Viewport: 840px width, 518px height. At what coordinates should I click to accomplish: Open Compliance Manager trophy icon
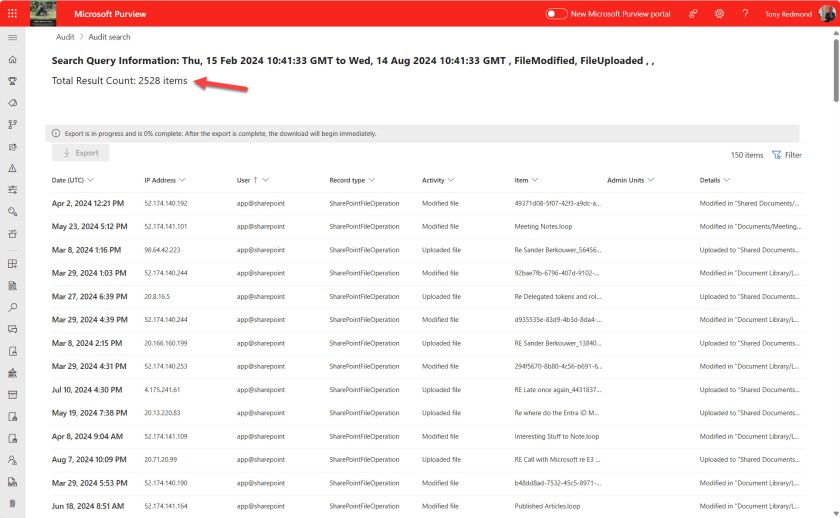point(12,81)
